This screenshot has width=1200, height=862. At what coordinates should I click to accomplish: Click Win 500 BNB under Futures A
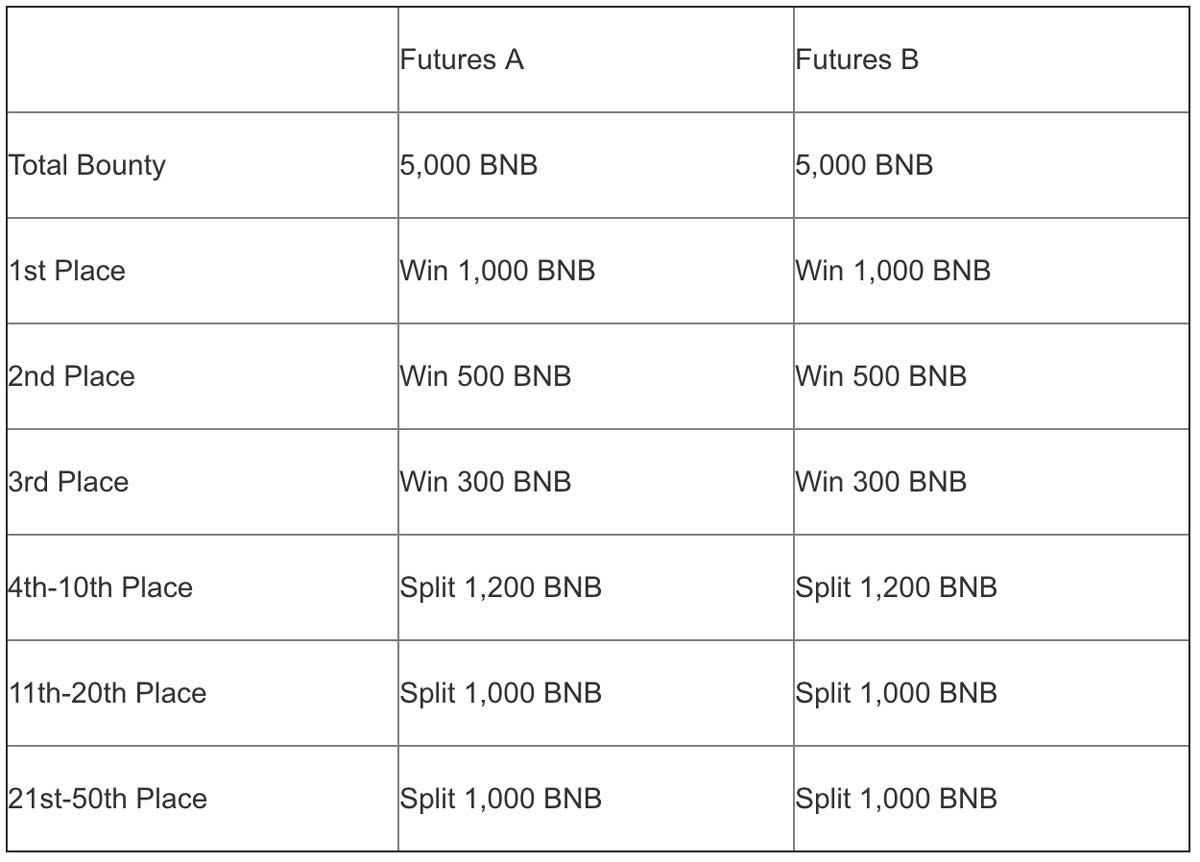click(x=486, y=376)
